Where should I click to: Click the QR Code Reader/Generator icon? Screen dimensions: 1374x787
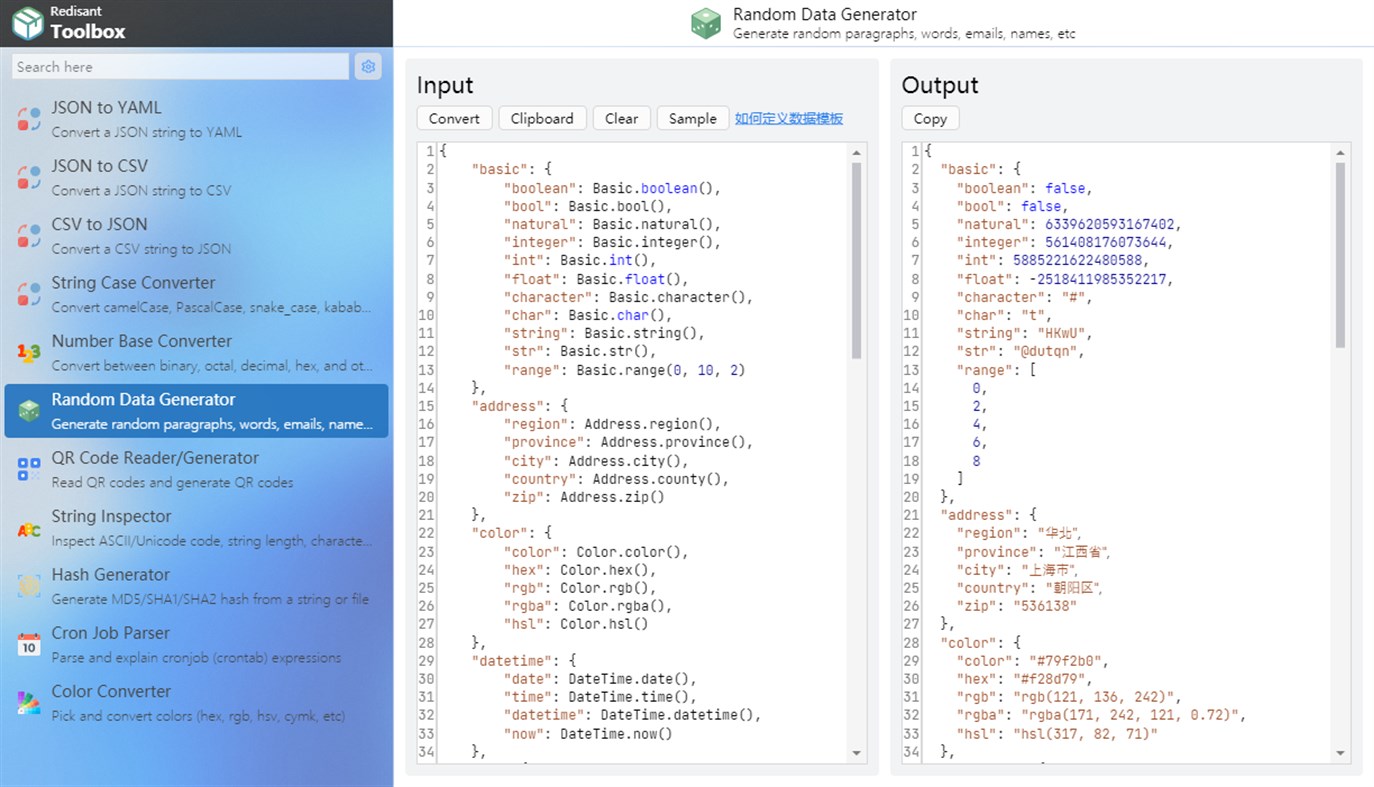(29, 469)
